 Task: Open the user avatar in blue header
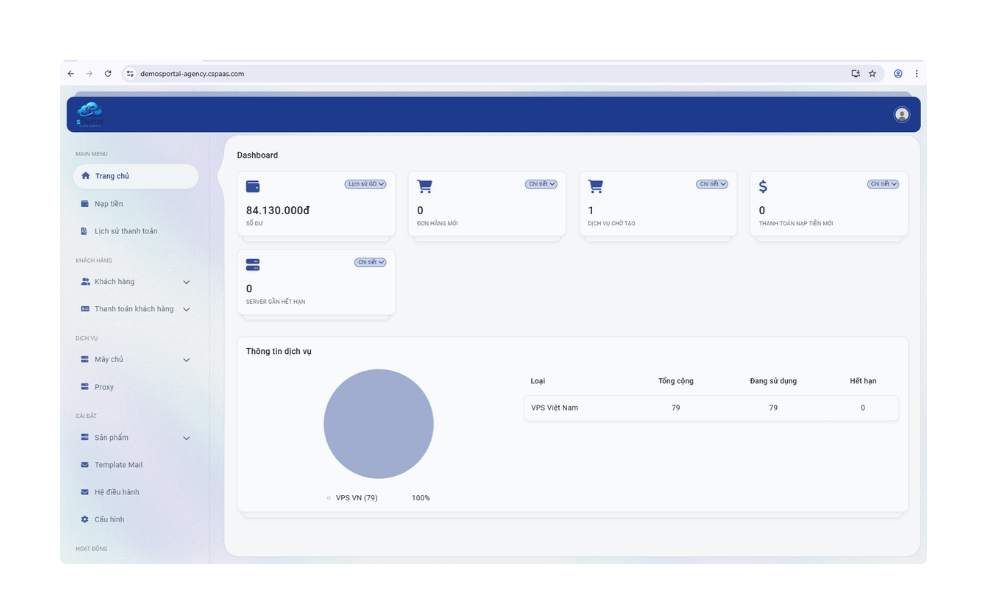point(901,114)
